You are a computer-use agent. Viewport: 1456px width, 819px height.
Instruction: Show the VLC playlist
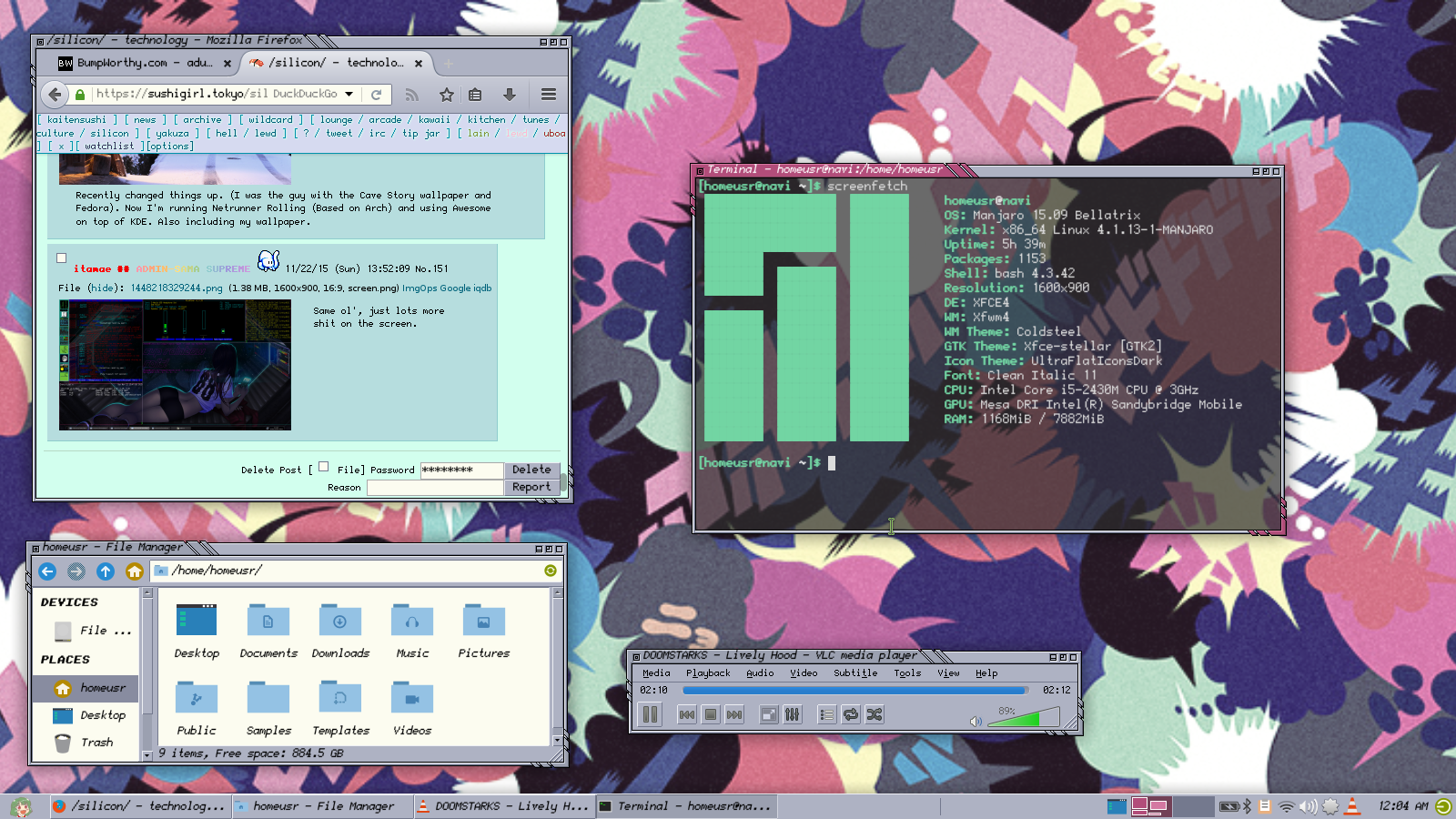(x=826, y=715)
